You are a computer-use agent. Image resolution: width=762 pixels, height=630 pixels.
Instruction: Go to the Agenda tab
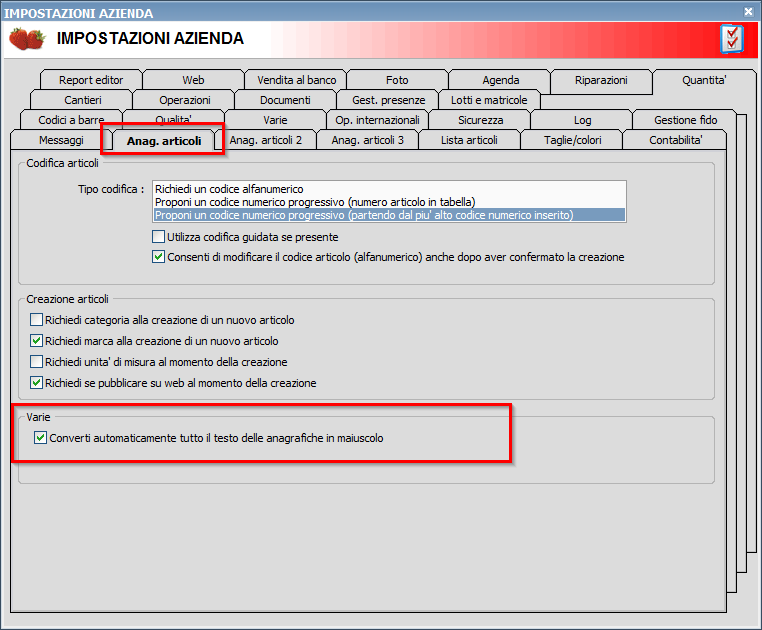[x=501, y=80]
